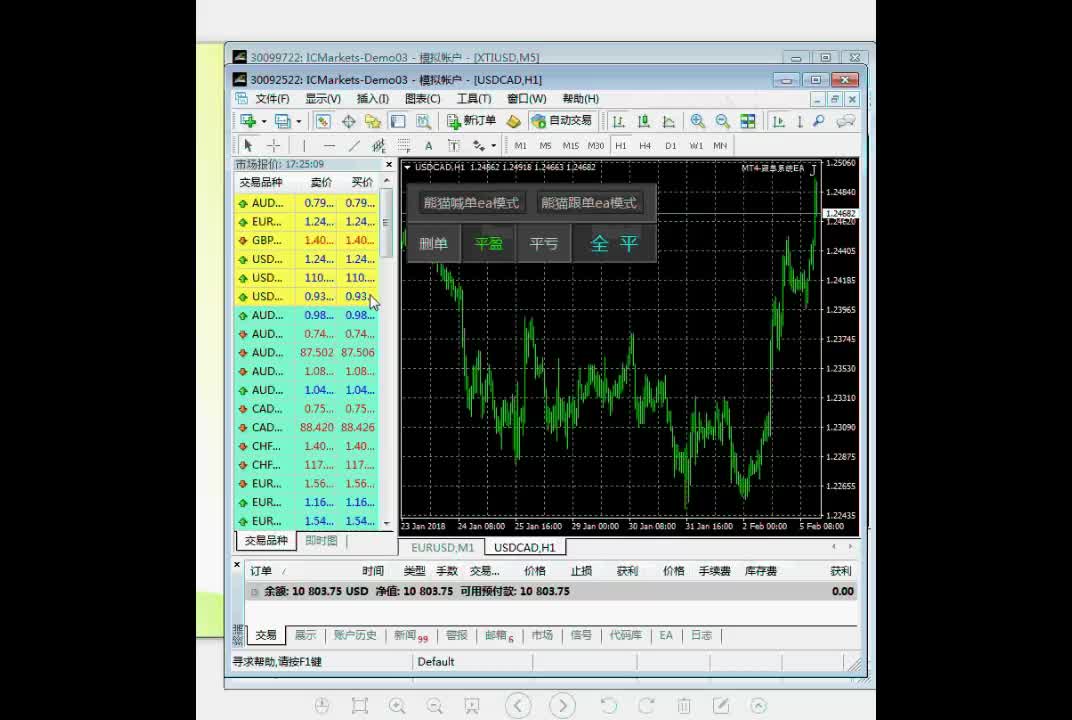This screenshot has height=720, width=1072.
Task: Open the 文件(F) menu
Action: 272,98
